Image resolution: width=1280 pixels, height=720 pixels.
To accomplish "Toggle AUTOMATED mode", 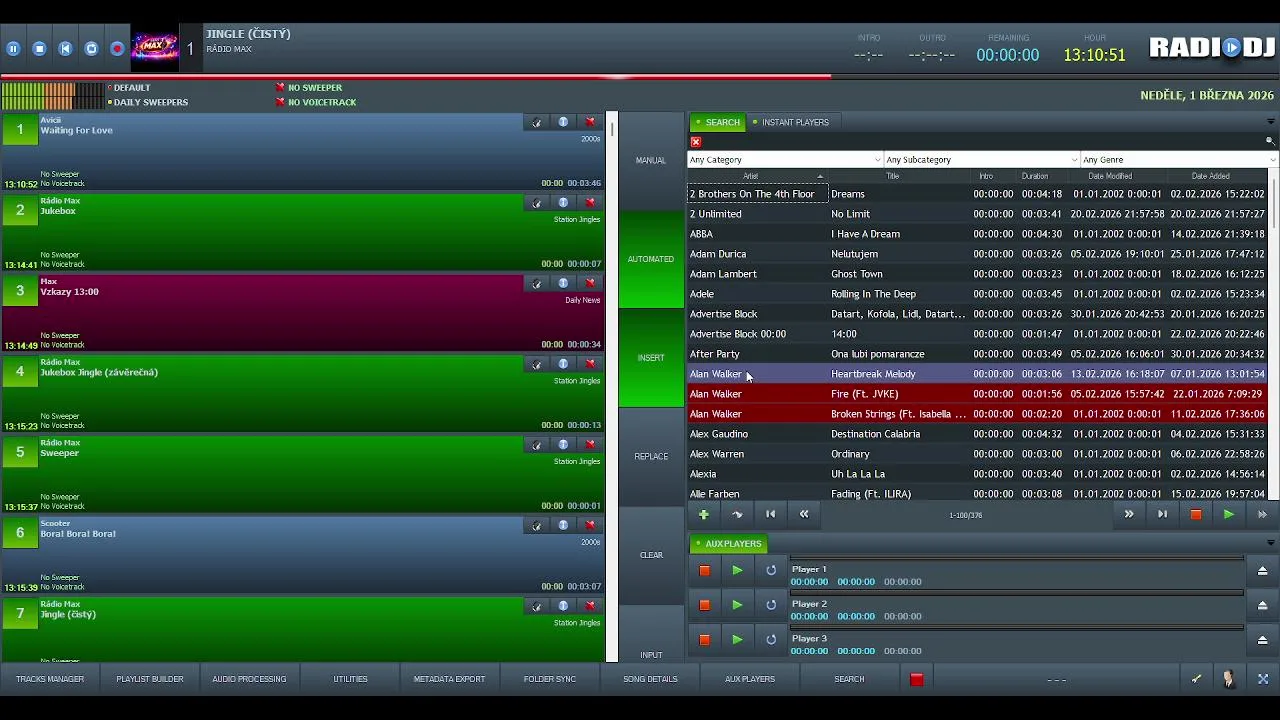I will click(650, 259).
